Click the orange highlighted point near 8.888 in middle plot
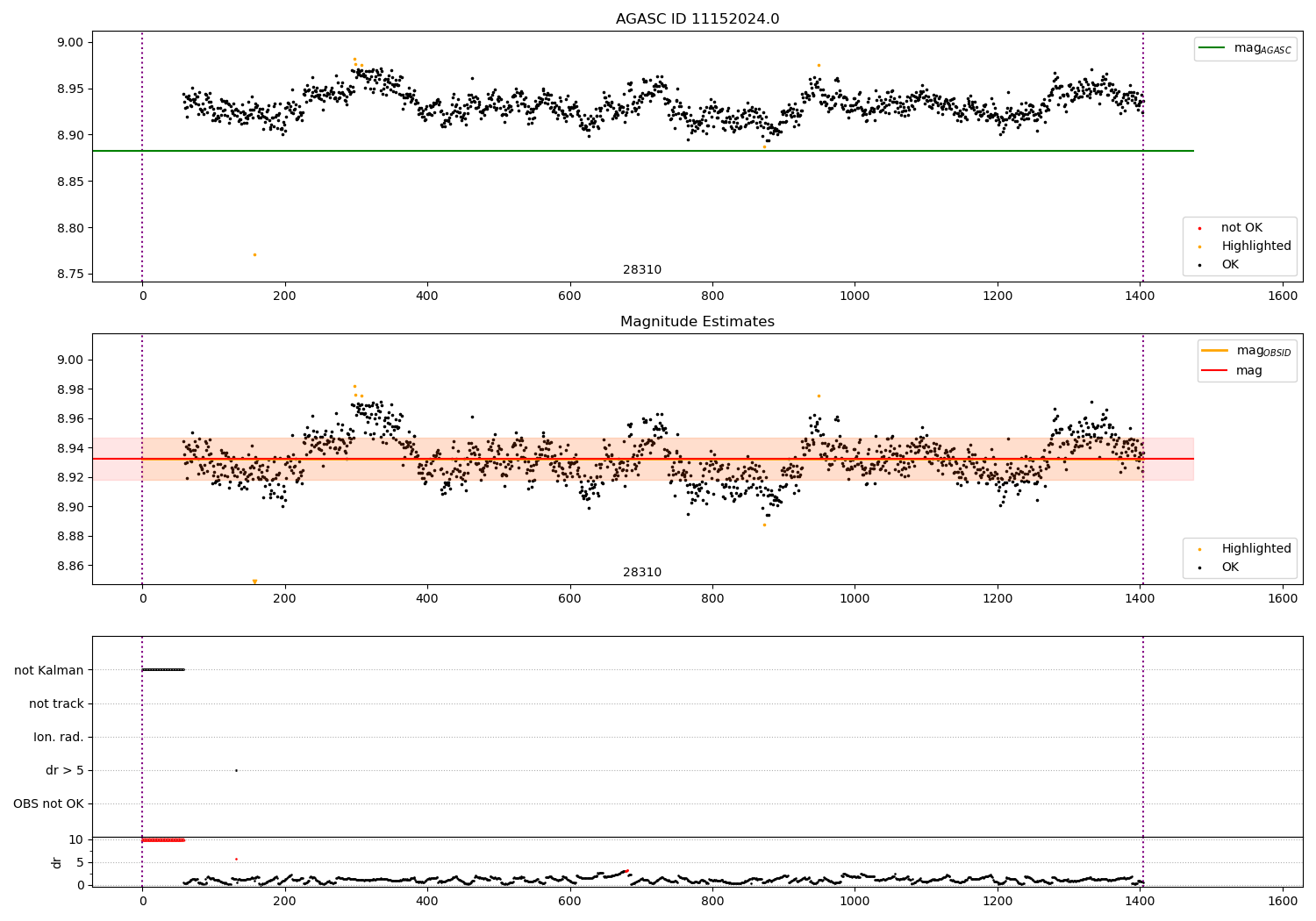1316x921 pixels. 764,525
